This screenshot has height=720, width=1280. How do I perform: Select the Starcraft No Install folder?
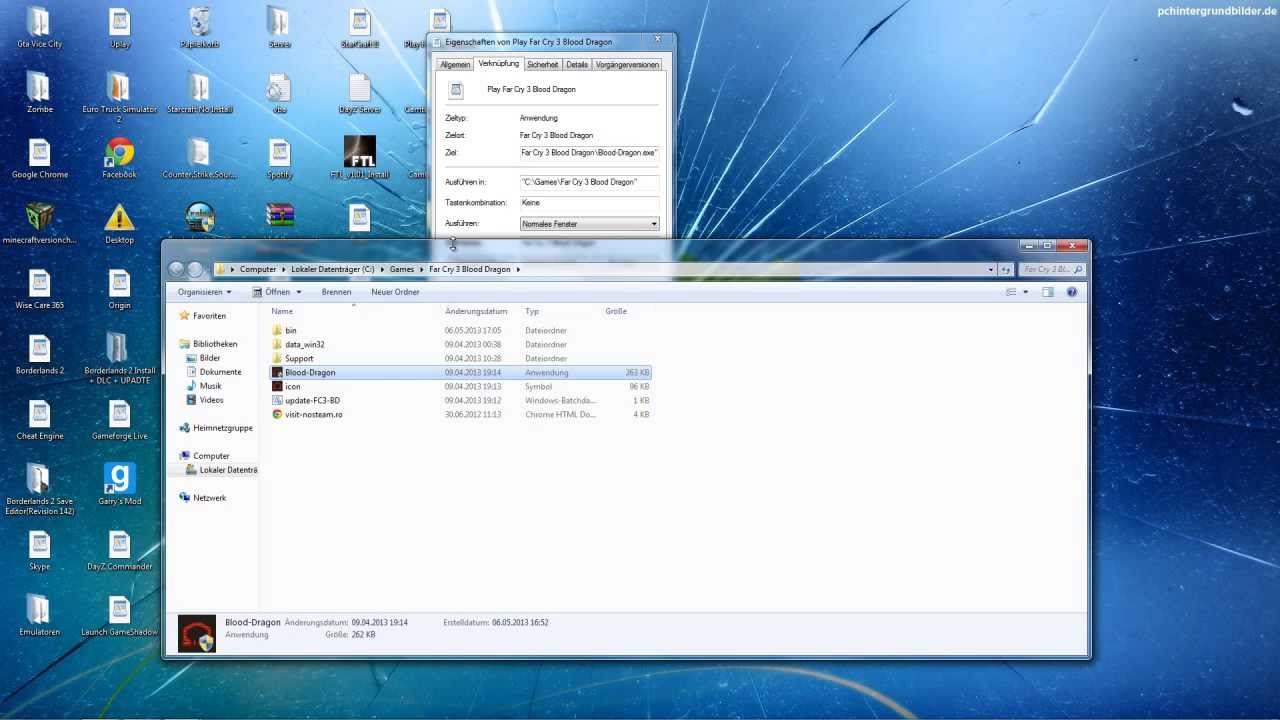point(200,92)
